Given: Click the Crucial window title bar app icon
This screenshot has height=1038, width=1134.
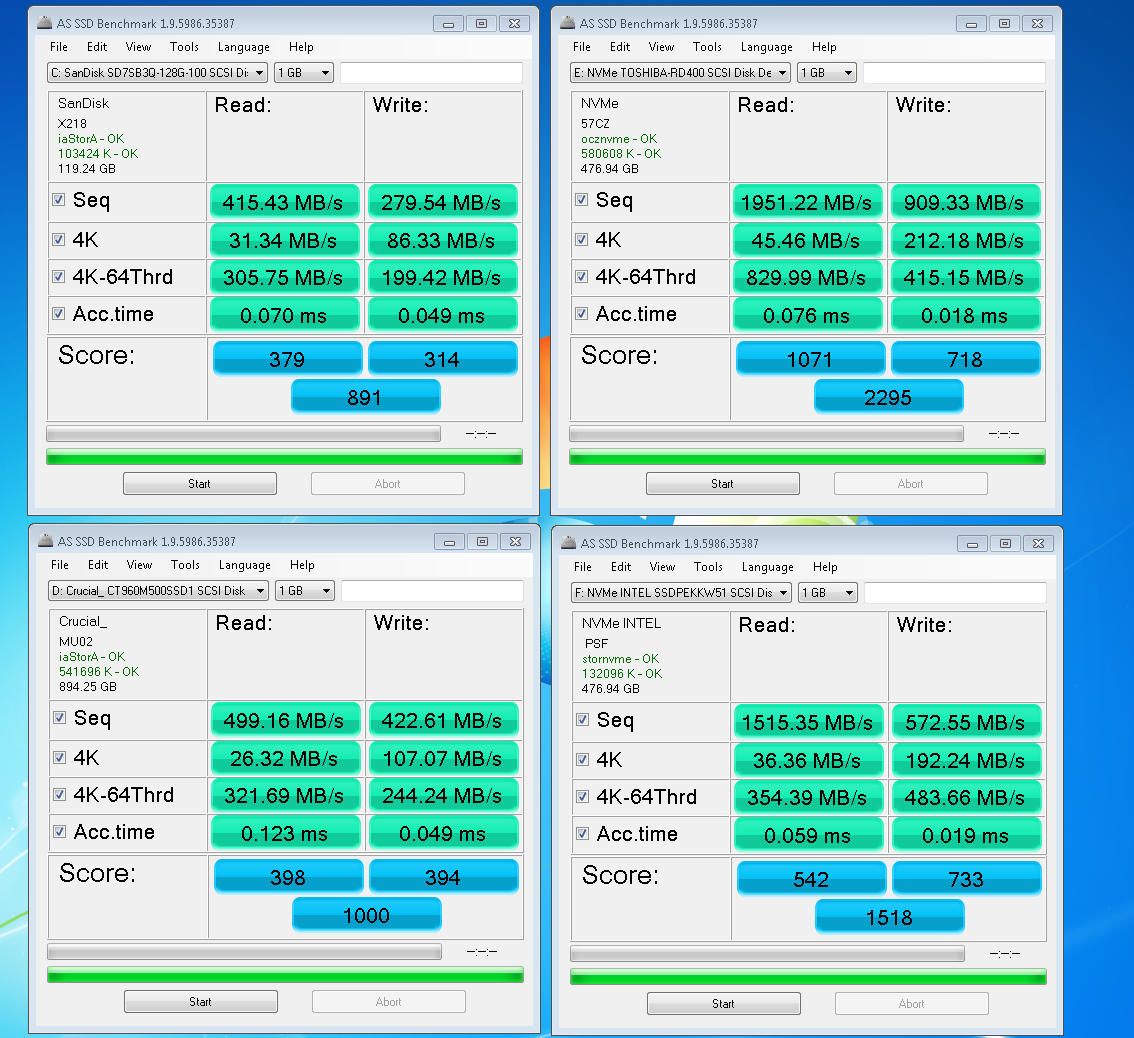Looking at the screenshot, I should click(x=46, y=541).
